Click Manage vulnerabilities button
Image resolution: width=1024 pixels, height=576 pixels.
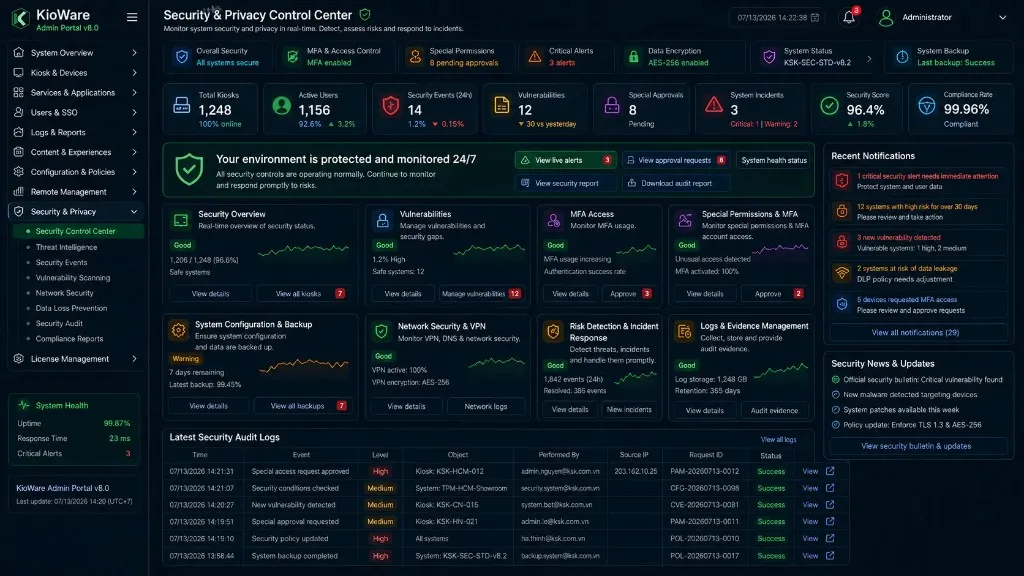click(481, 294)
